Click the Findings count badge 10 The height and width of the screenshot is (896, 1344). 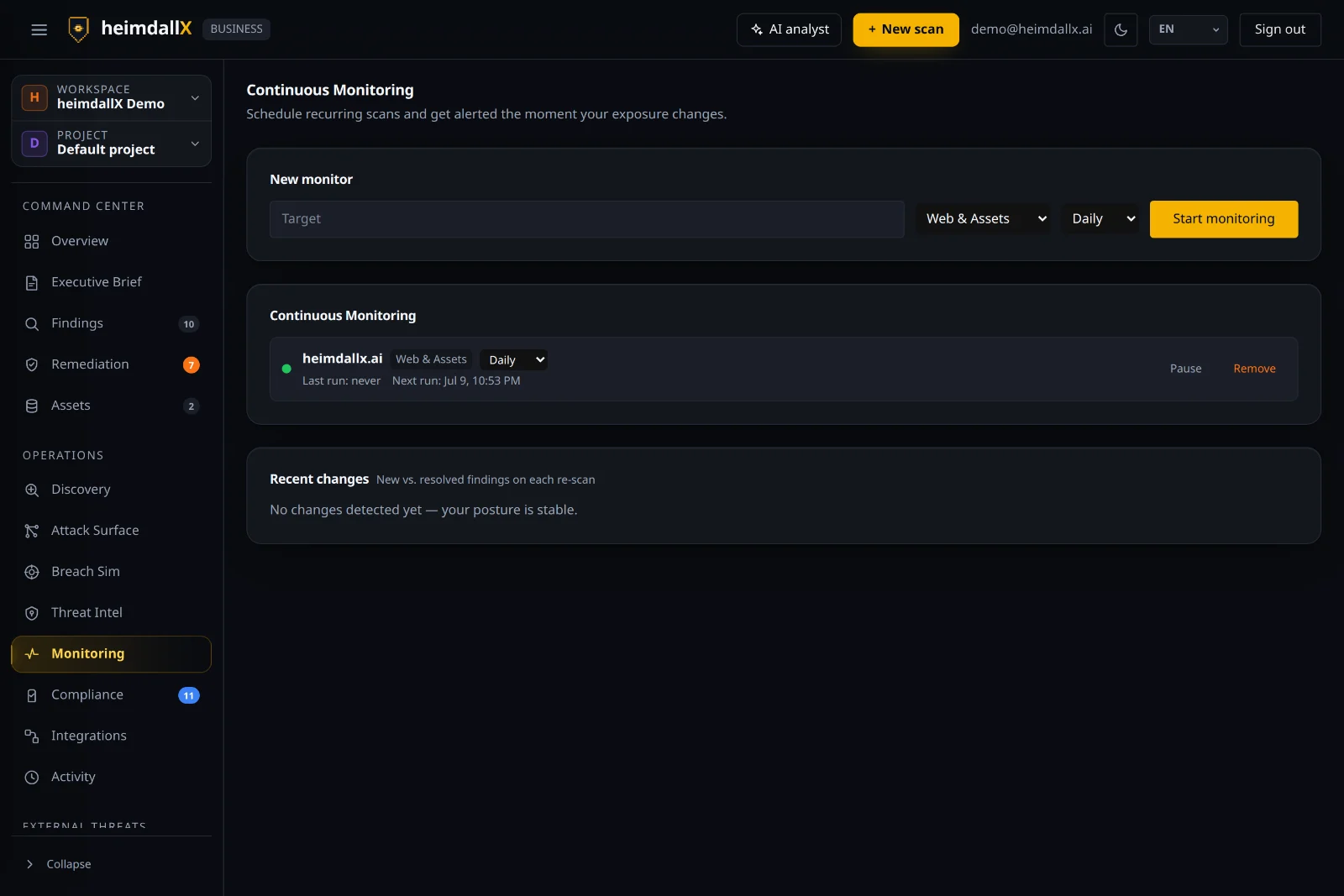(189, 324)
